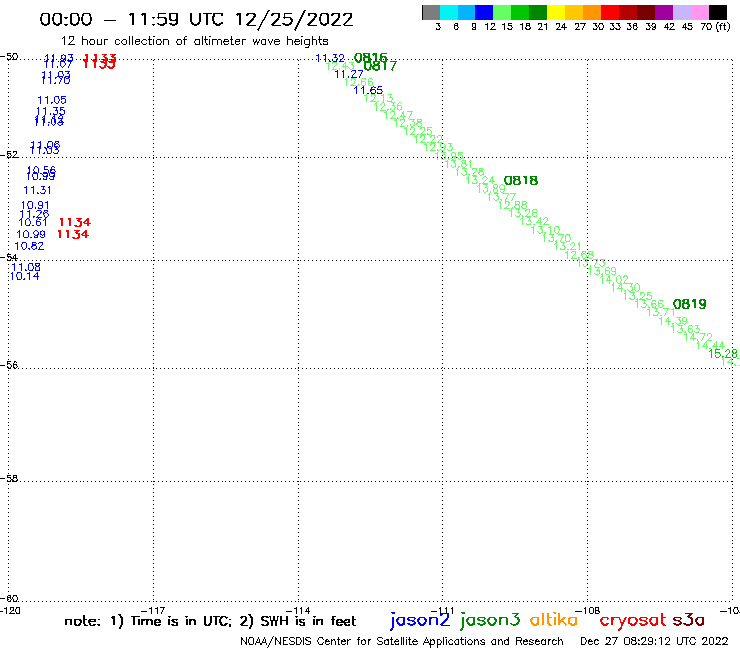The image size is (740, 650).
Task: Select the red 1134 marker beside 10.99
Action: (x=73, y=234)
